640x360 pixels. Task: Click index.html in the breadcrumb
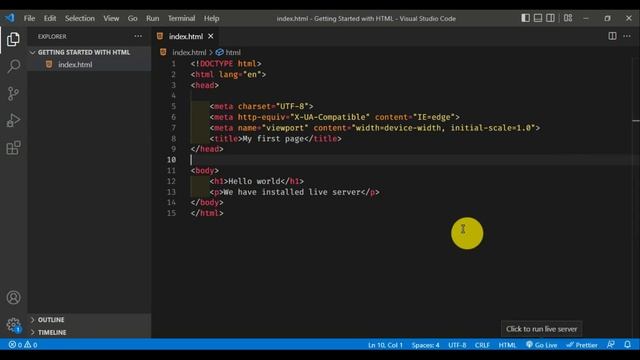189,52
